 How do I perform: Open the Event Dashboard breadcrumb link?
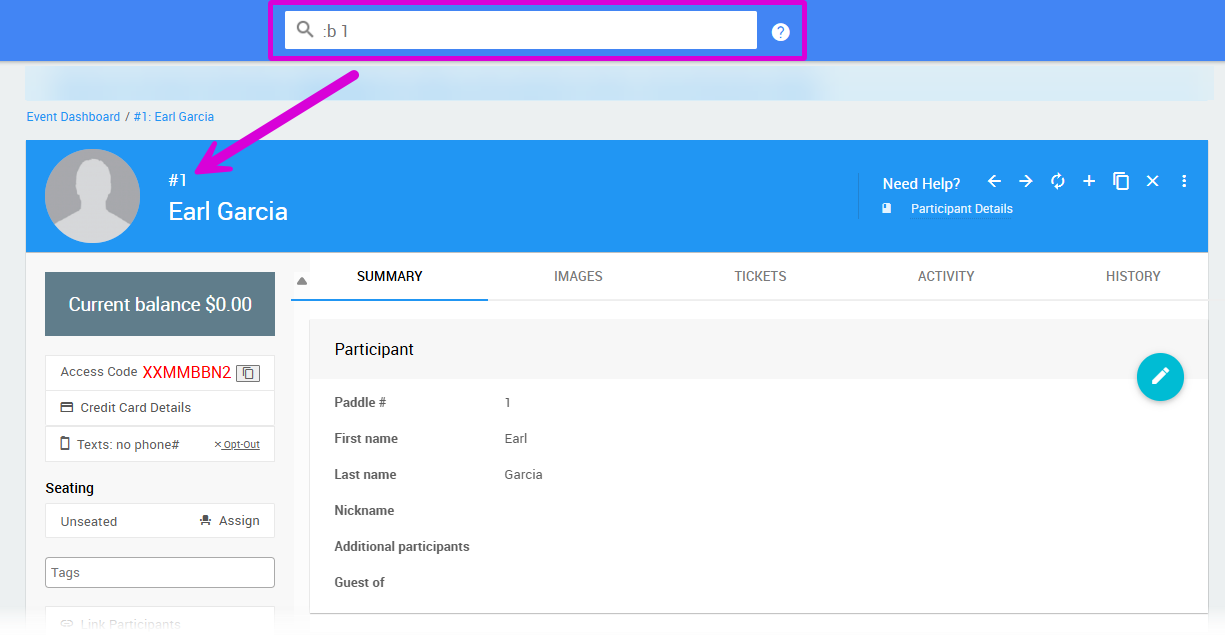[73, 117]
